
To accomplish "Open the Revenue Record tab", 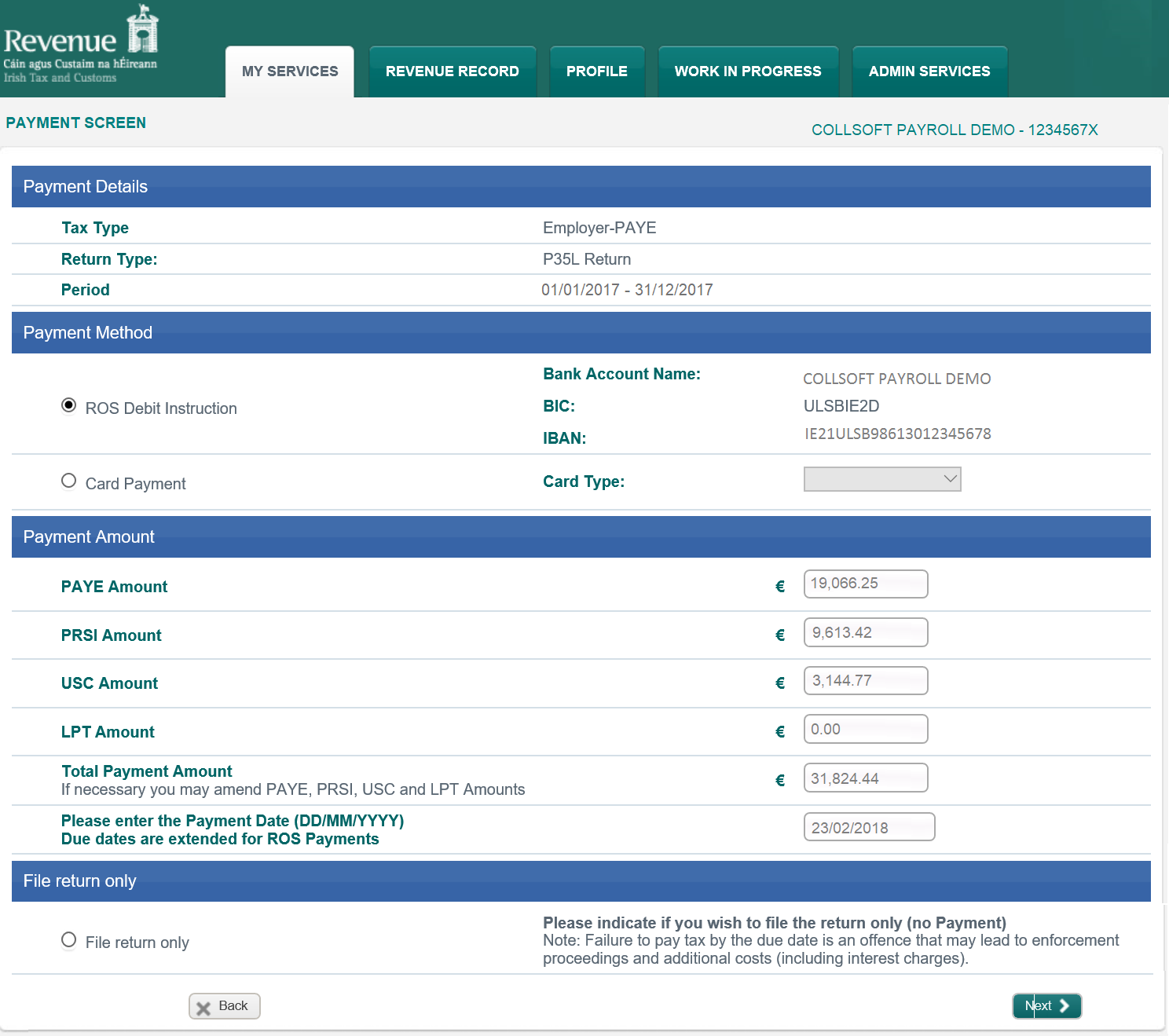I will pyautogui.click(x=452, y=71).
